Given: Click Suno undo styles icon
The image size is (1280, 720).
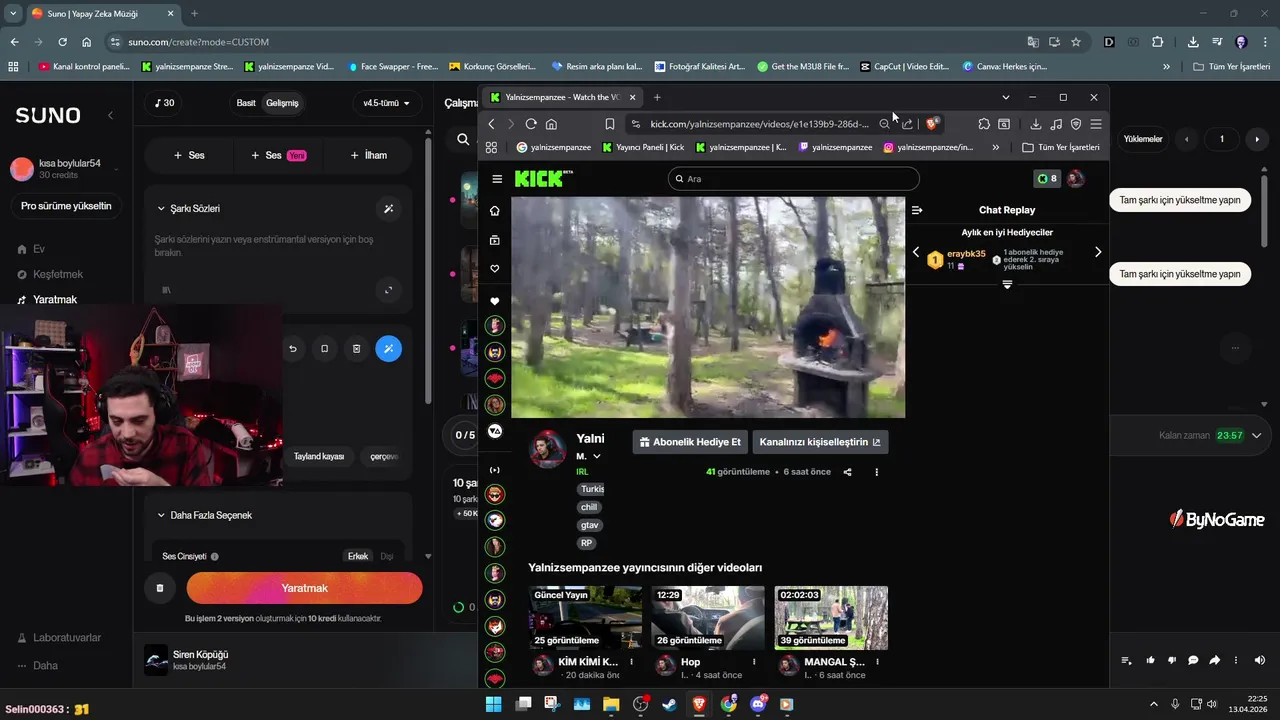Looking at the screenshot, I should (x=293, y=349).
